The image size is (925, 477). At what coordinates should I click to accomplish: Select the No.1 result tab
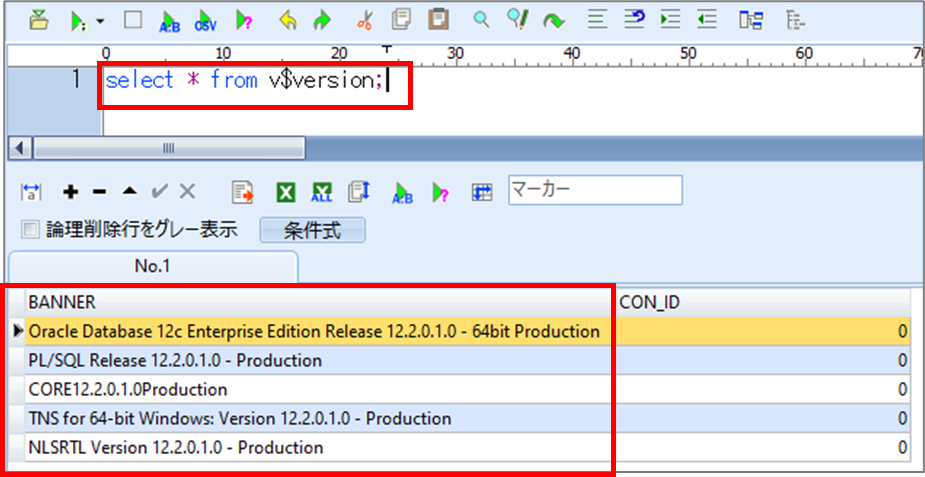pos(153,267)
